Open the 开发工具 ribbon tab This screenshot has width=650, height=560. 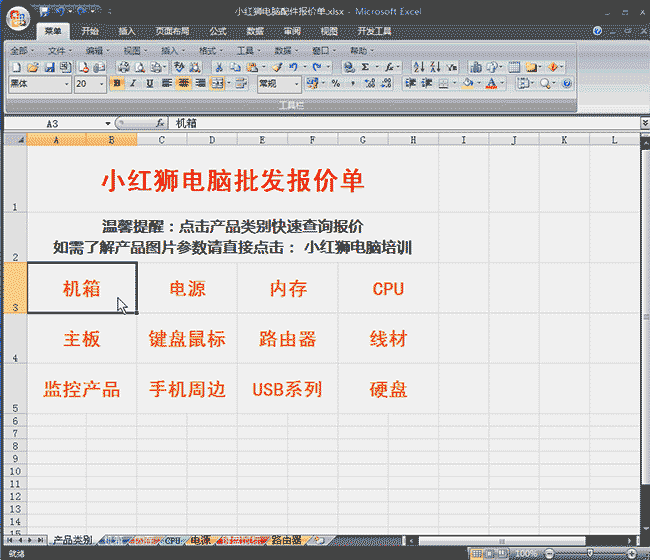(374, 31)
